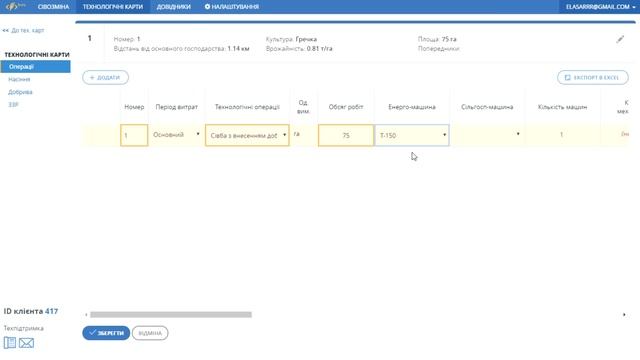Image resolution: width=640 pixels, height=360 pixels.
Task: Click the scrollbar left arrow
Action: pos(86,314)
